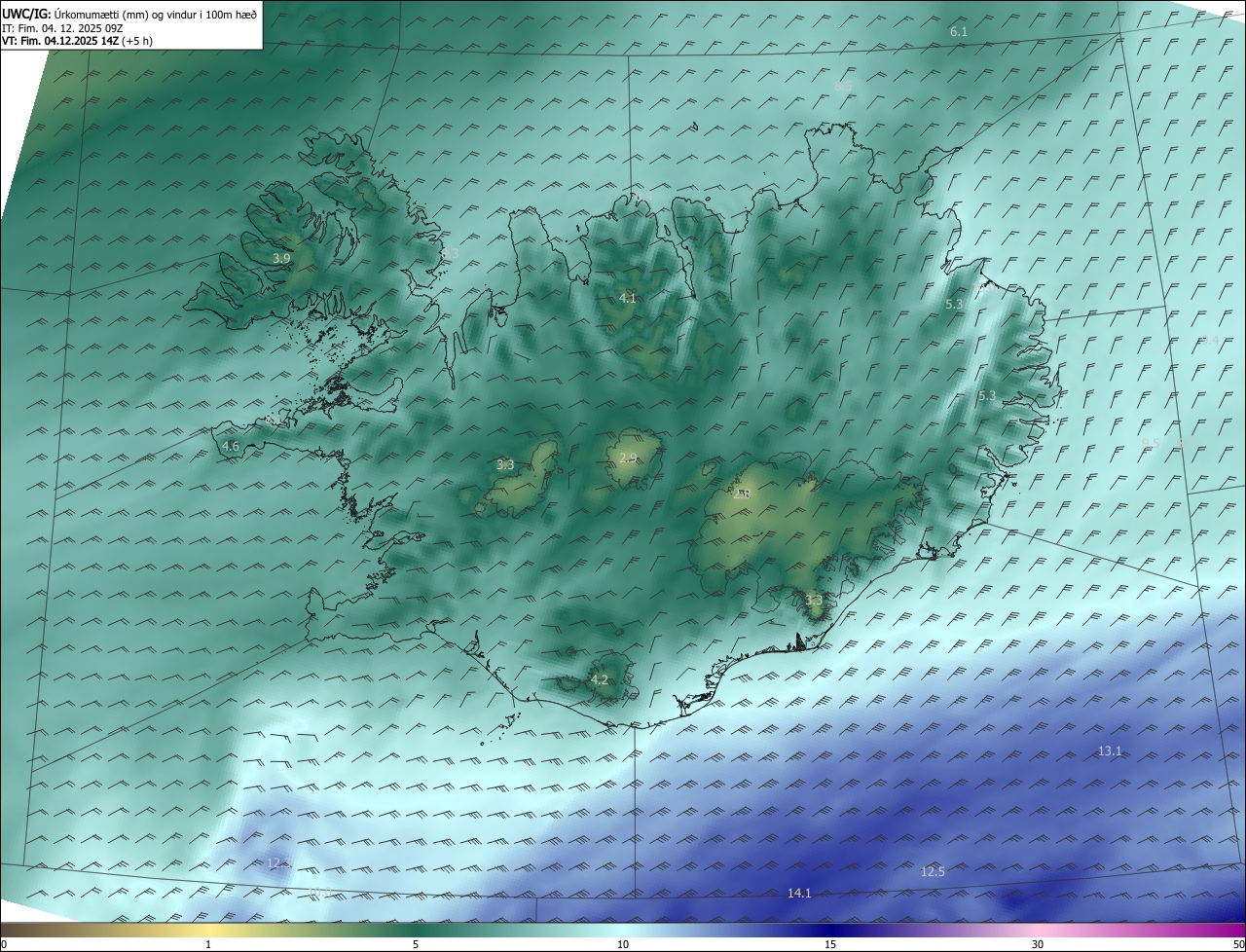Click the 13.1 value label
Viewport: 1246px width, 952px height.
pos(1110,751)
